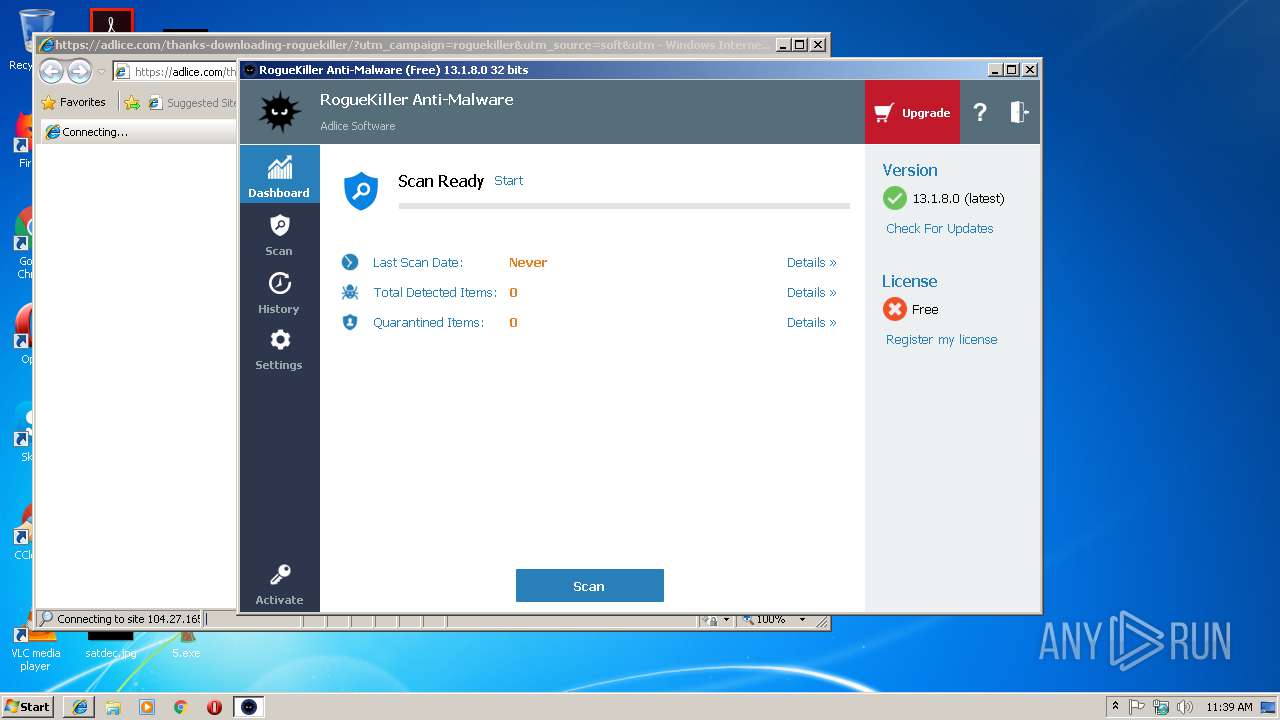Click the network tray icon
Screen dimensions: 1280x720
click(1161, 706)
